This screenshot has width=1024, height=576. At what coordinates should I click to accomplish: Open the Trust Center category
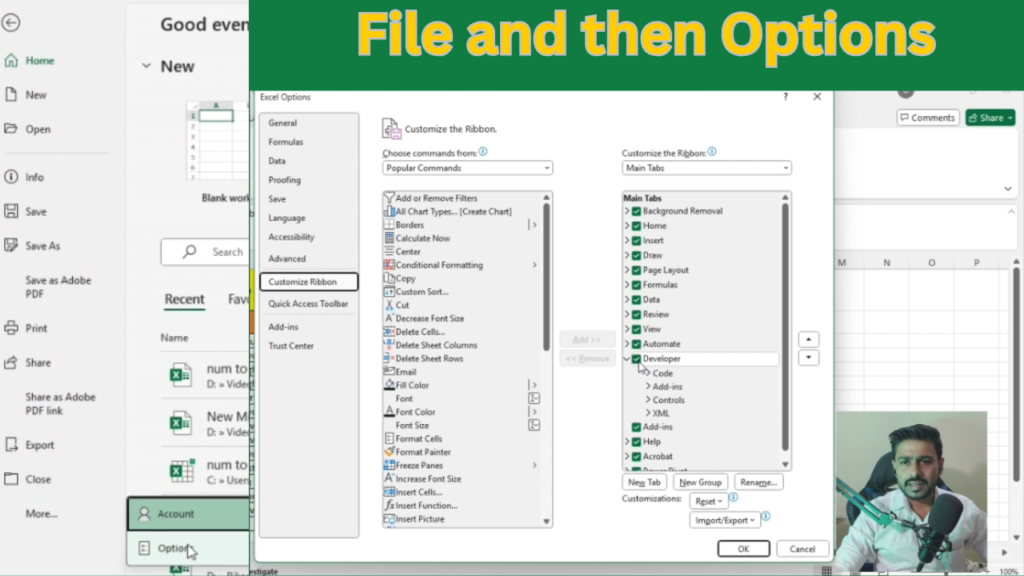291,346
